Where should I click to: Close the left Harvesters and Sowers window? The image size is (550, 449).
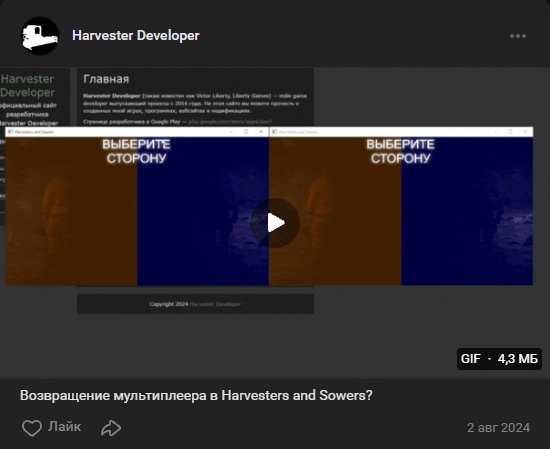tap(261, 132)
